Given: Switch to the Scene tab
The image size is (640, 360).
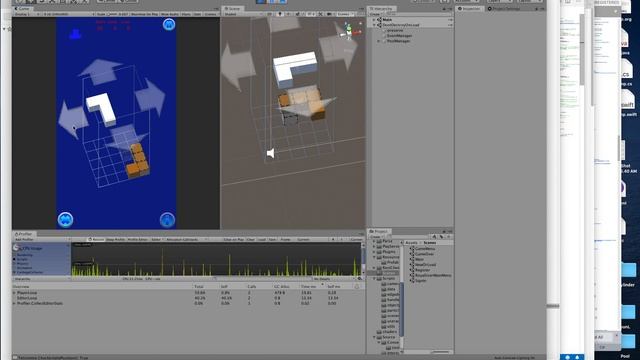Looking at the screenshot, I should tap(233, 9).
